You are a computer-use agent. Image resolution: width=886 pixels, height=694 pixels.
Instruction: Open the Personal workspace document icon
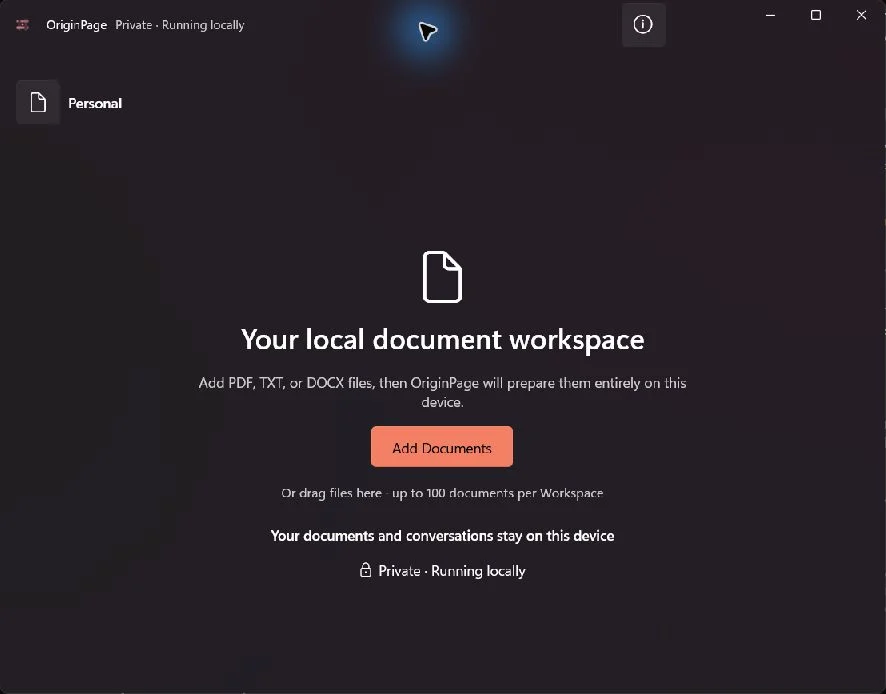tap(38, 102)
